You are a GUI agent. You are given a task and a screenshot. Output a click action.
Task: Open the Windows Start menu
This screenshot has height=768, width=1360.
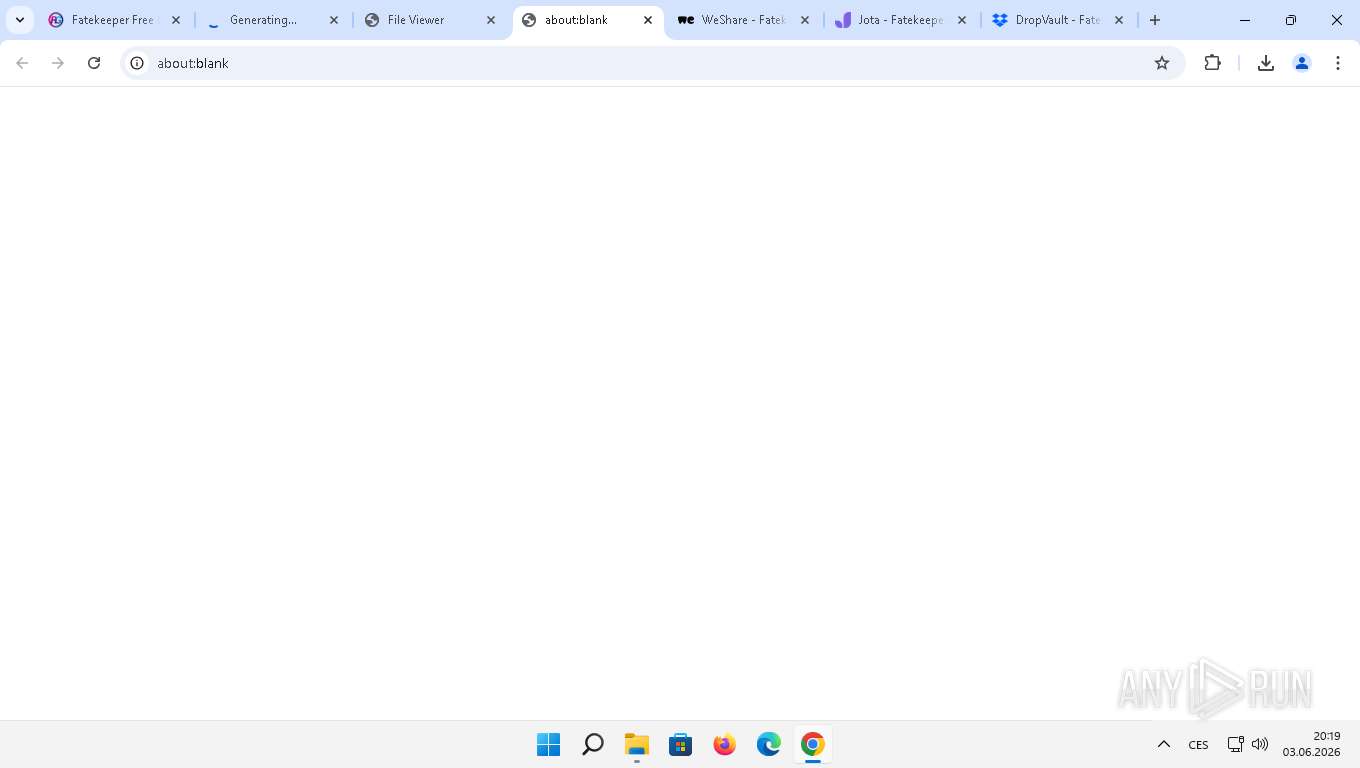coord(548,744)
